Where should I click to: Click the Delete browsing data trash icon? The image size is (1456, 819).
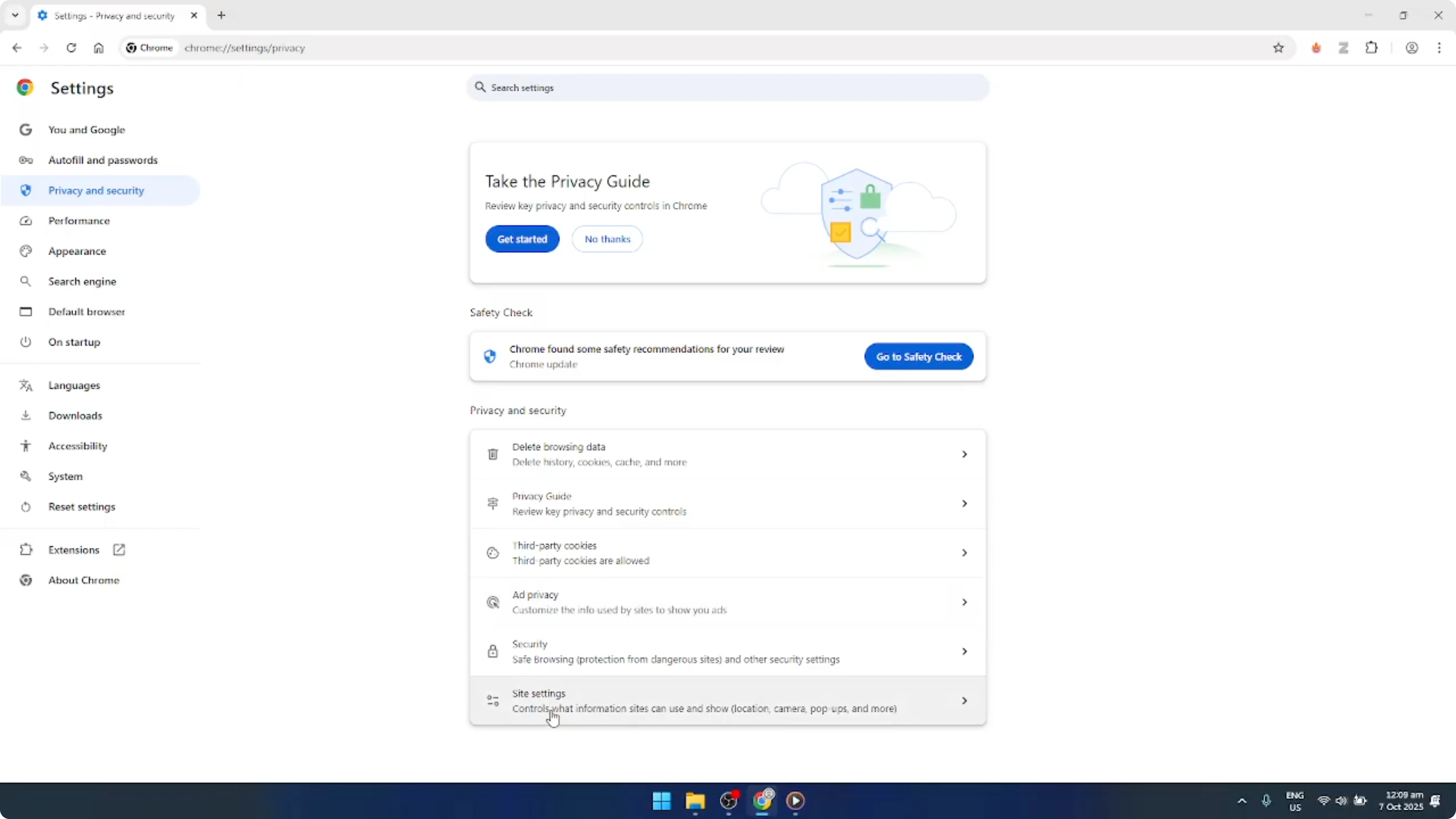point(492,454)
